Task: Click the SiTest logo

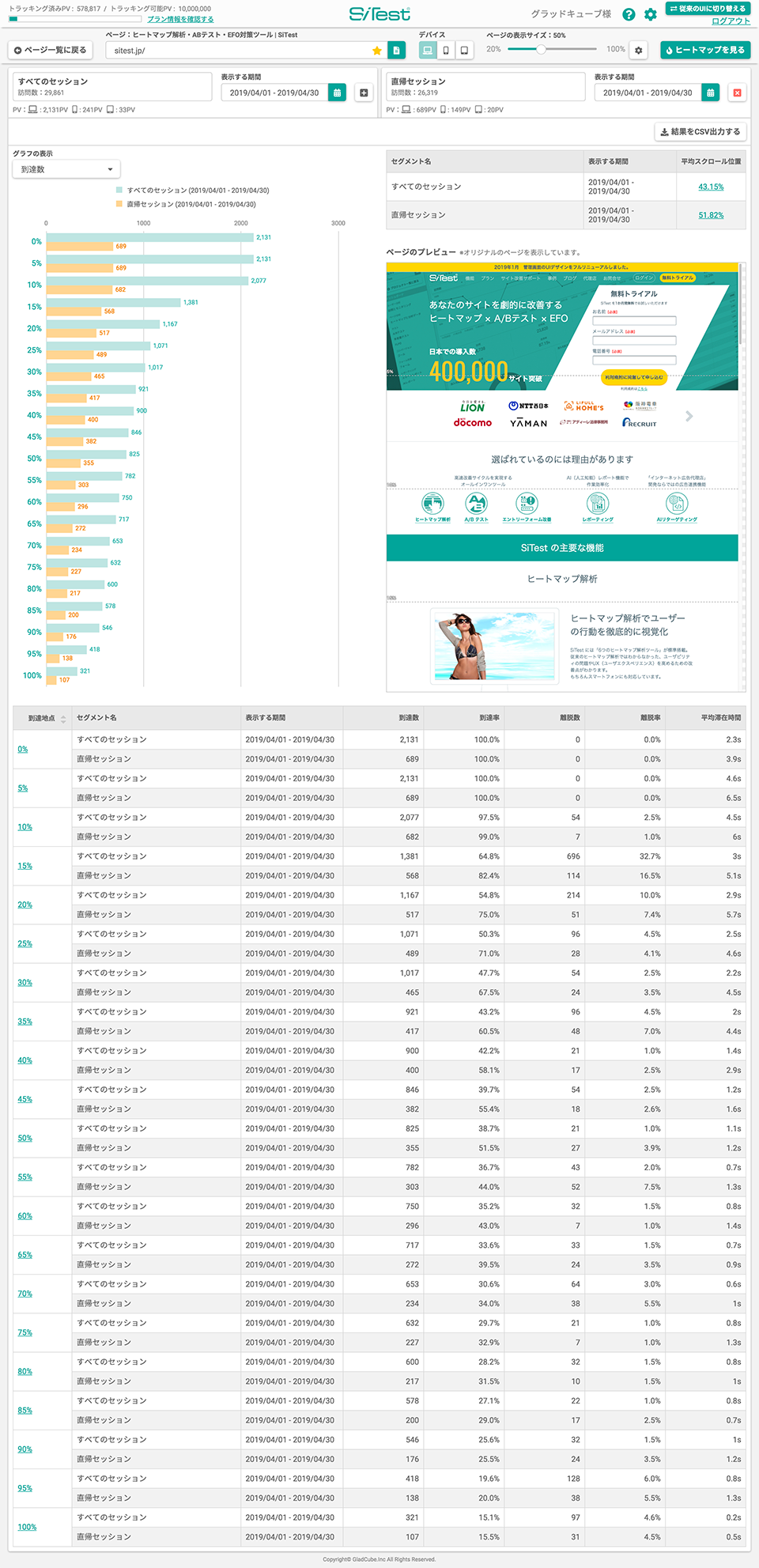Action: pyautogui.click(x=379, y=13)
